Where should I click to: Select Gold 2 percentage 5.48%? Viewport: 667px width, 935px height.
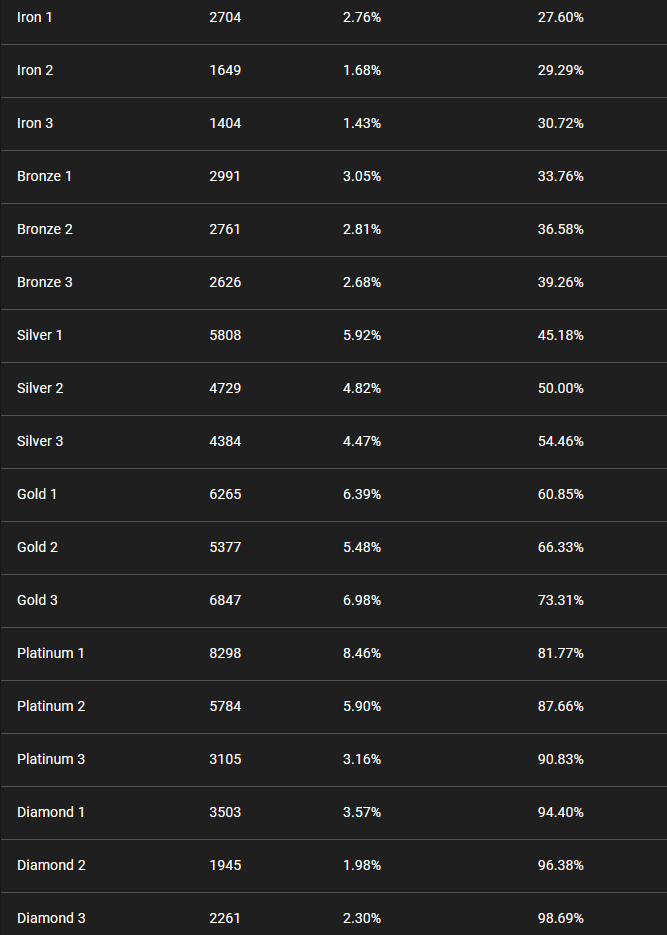tap(362, 547)
